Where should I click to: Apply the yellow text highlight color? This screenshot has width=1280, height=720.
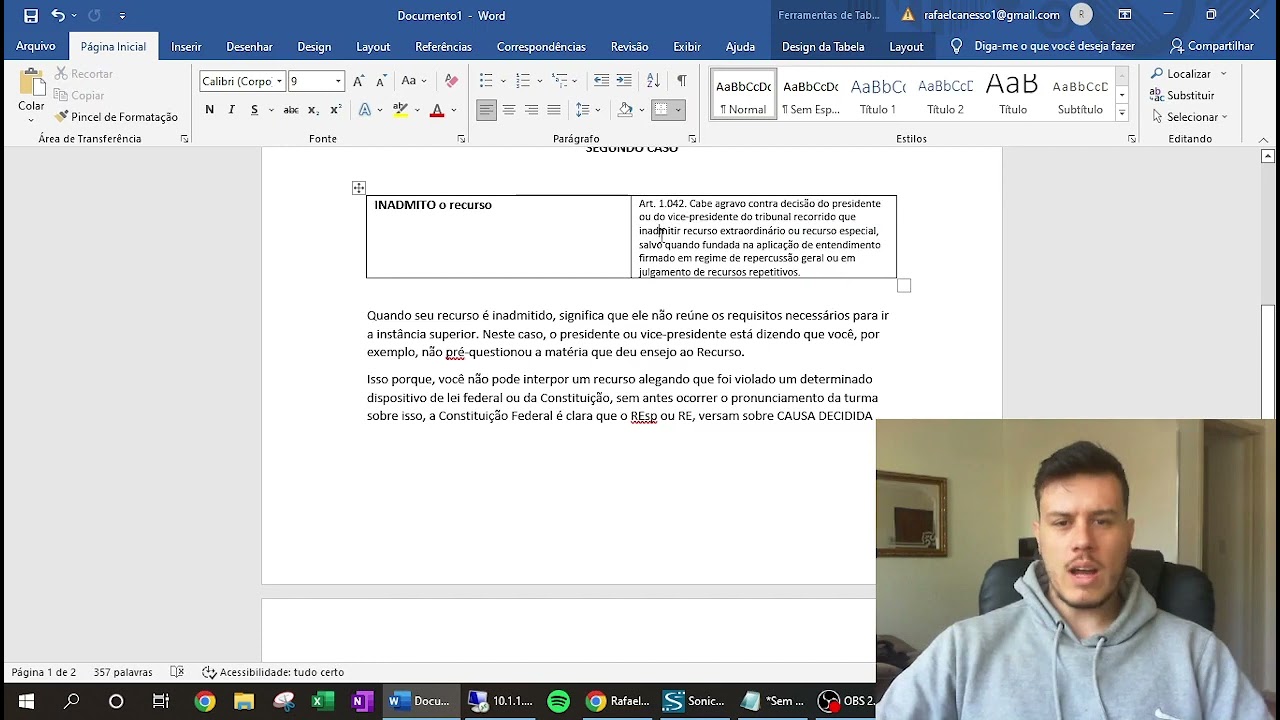400,110
